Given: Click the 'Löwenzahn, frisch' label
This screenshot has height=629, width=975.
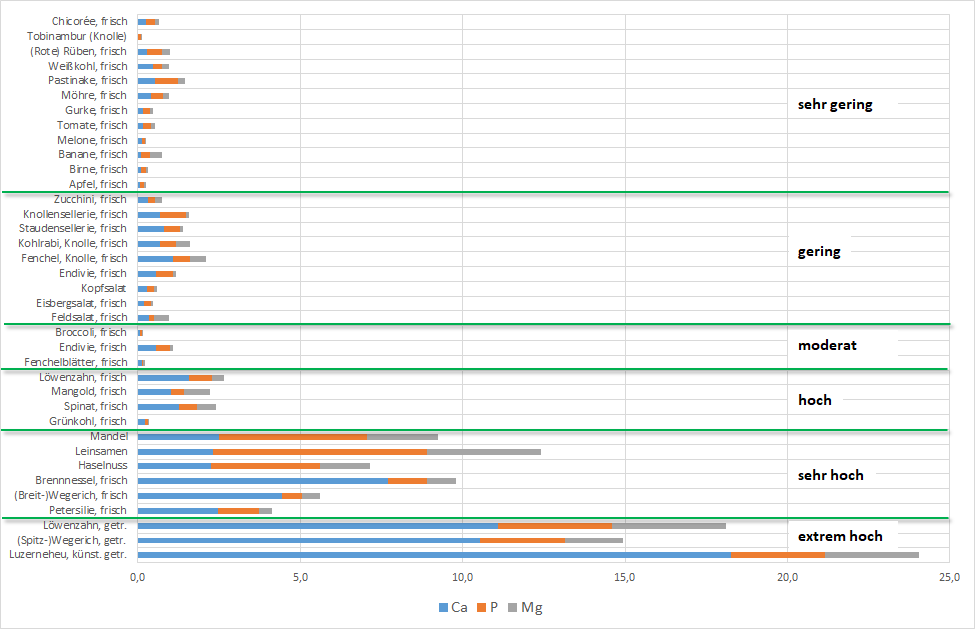Looking at the screenshot, I should [83, 377].
